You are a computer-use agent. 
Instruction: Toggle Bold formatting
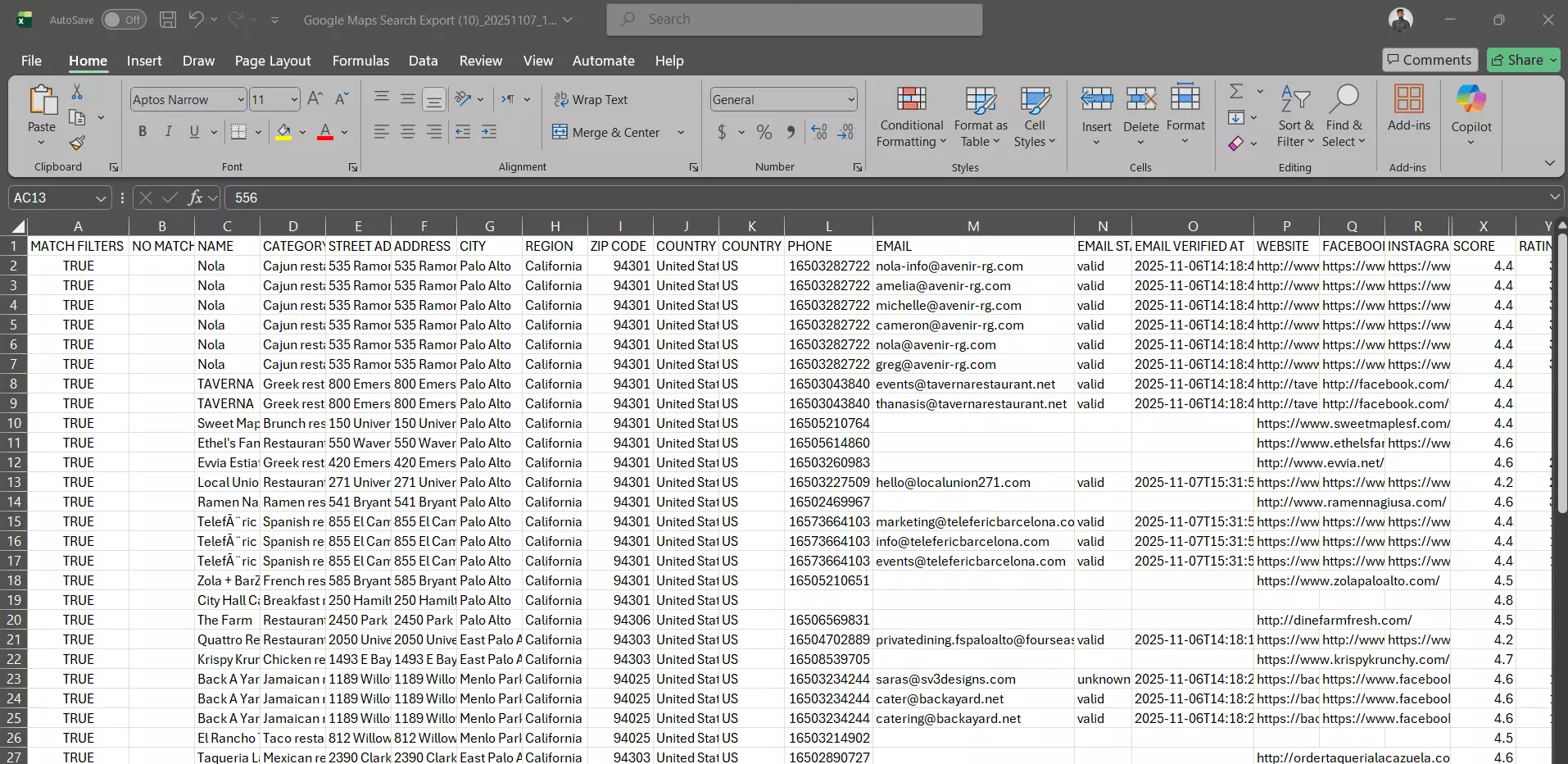pyautogui.click(x=143, y=132)
